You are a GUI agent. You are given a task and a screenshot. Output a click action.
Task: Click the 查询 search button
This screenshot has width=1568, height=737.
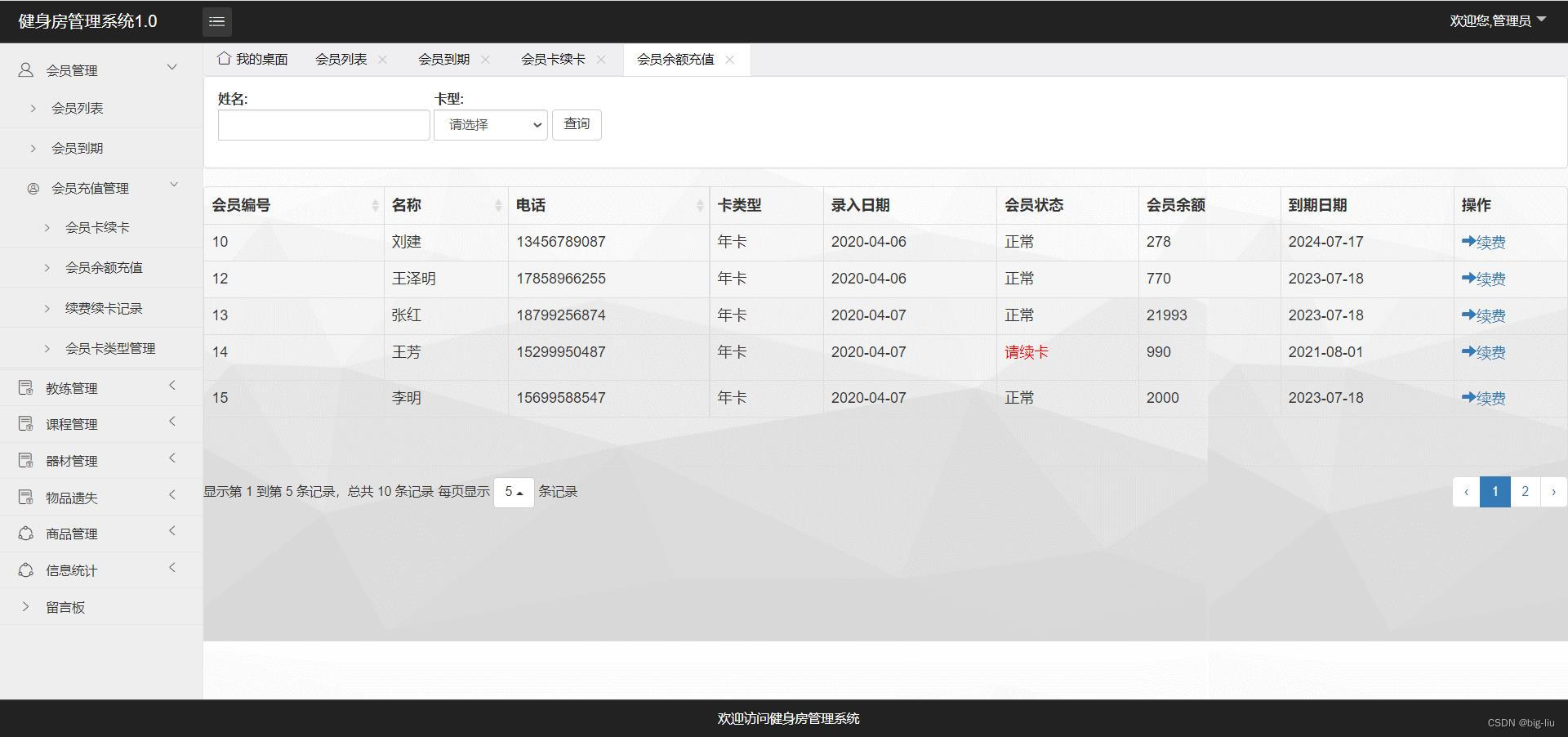click(577, 124)
